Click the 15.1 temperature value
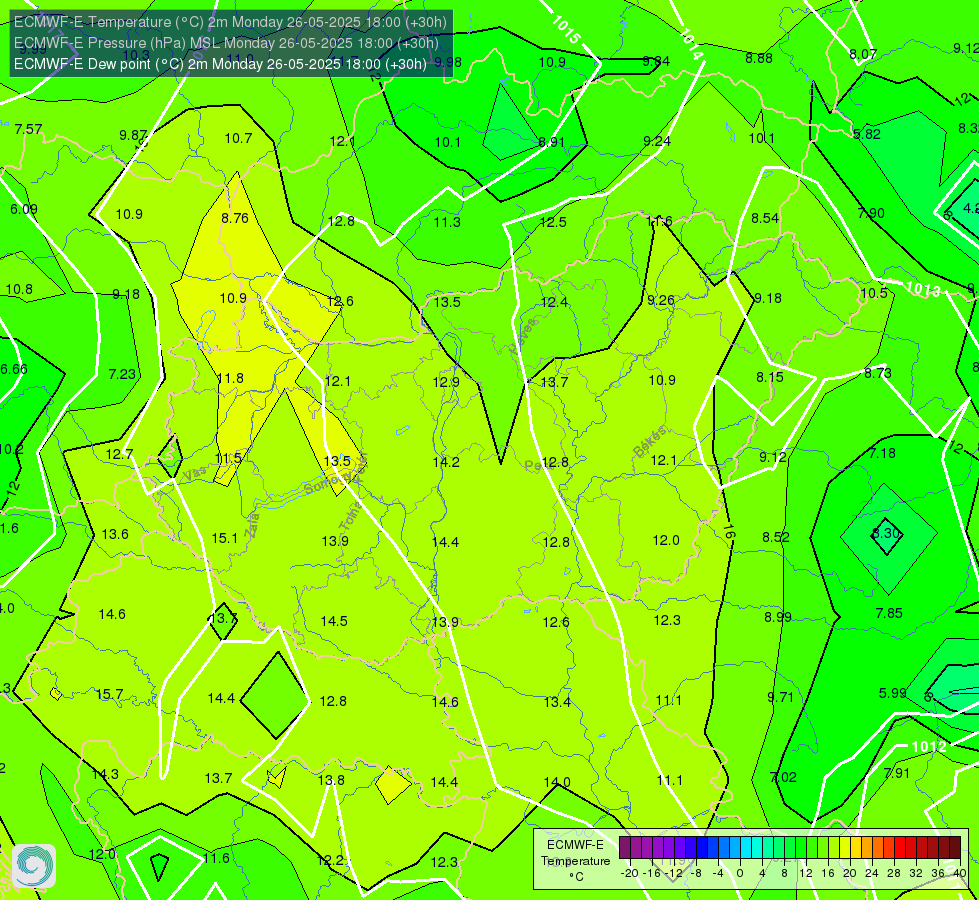The width and height of the screenshot is (979, 900). pyautogui.click(x=225, y=538)
